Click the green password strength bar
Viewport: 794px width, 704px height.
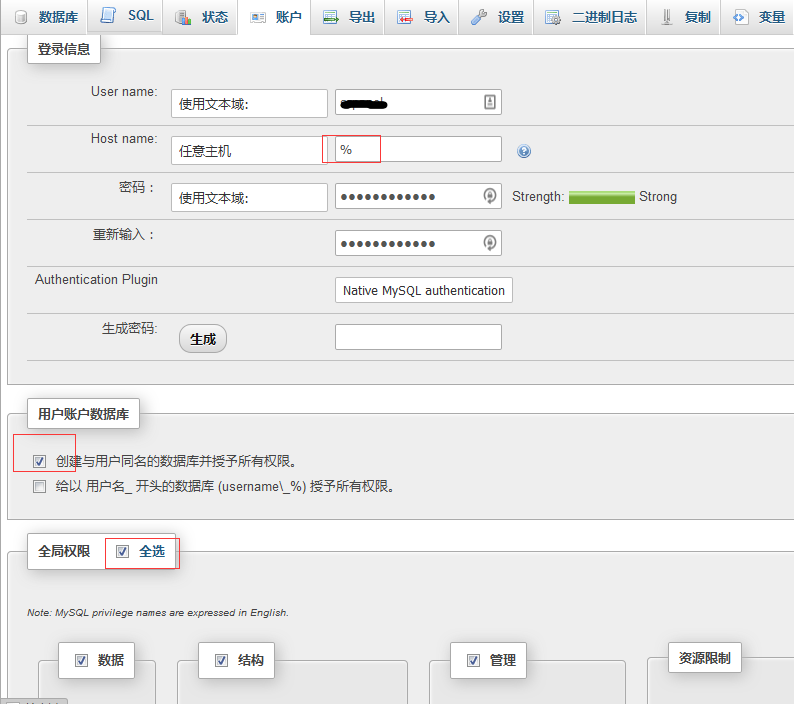[x=601, y=197]
